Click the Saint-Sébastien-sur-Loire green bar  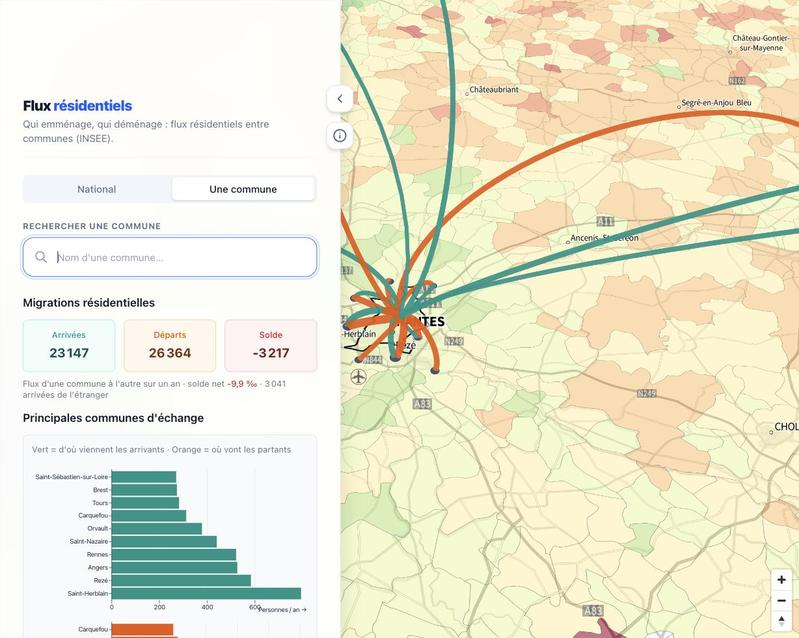144,476
